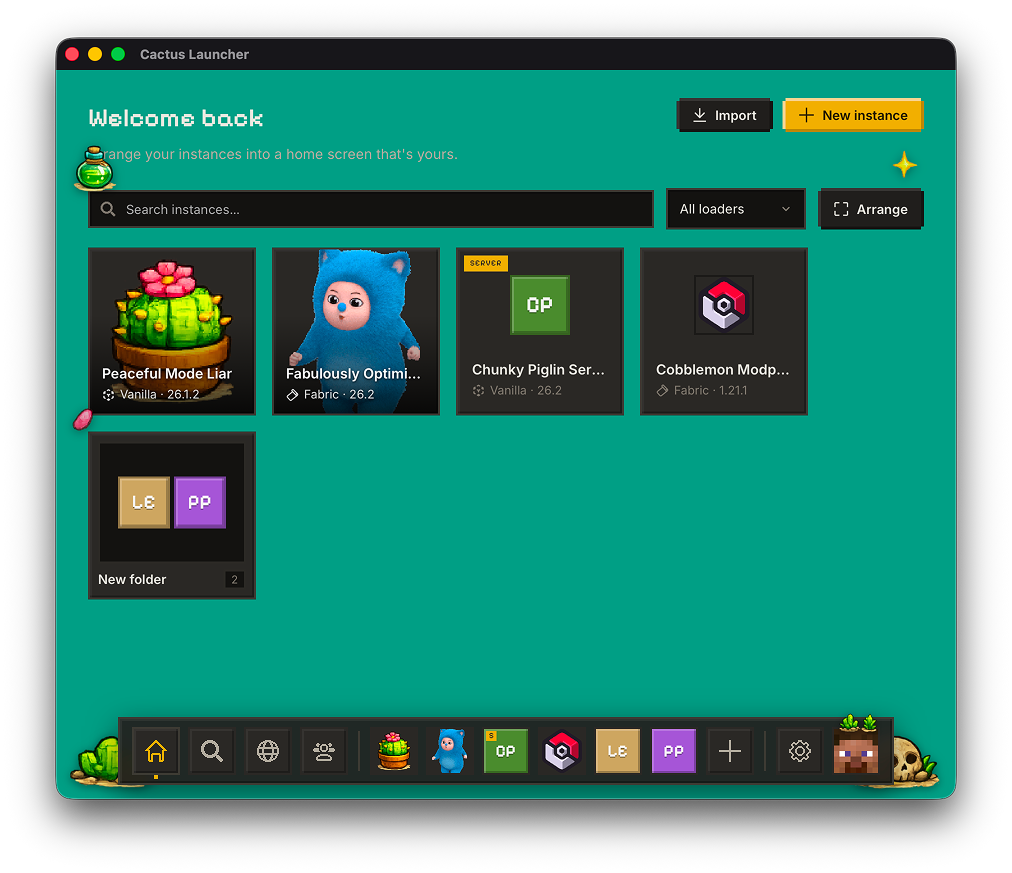Open the Fabulously Optimized instance card

(x=356, y=331)
